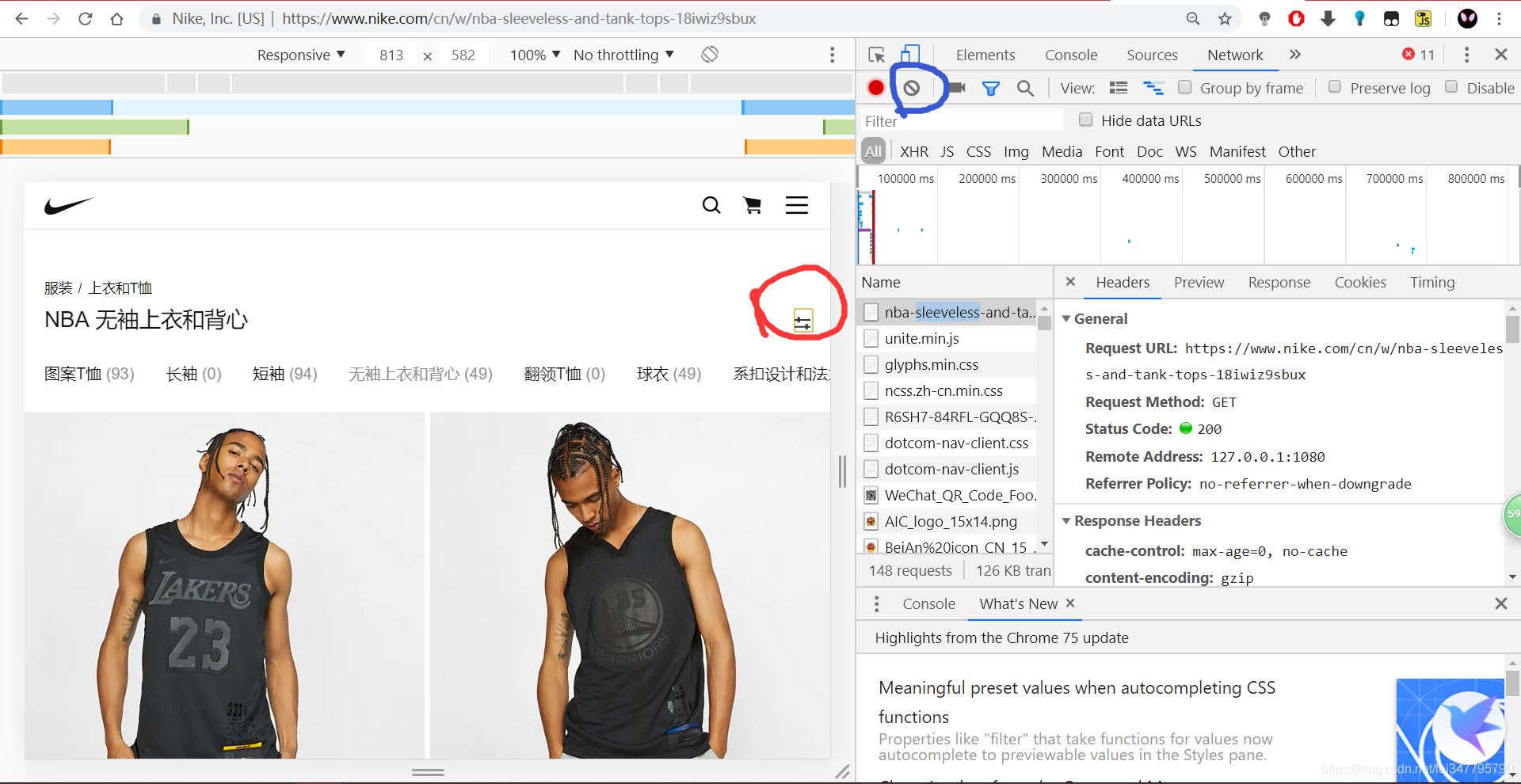Viewport: 1521px width, 784px height.
Task: Open the network filter funnel
Action: tap(990, 88)
